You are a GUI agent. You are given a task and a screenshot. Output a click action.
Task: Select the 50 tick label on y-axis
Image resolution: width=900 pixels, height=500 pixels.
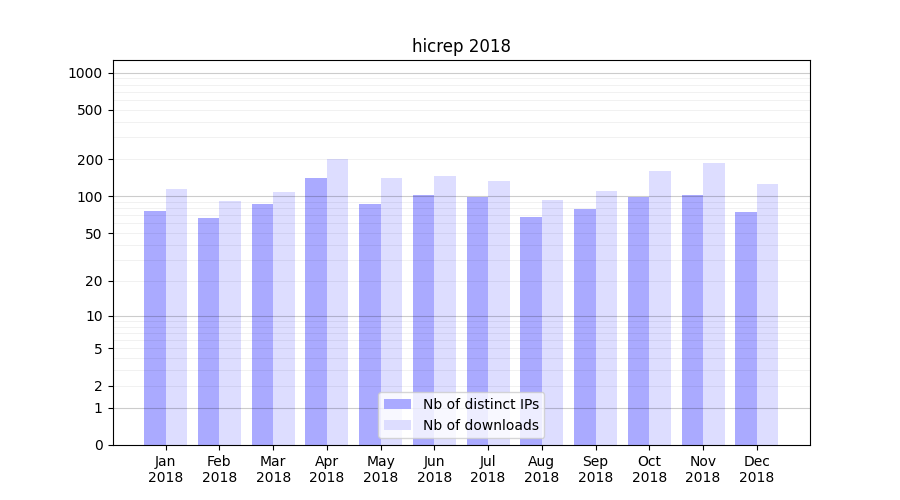coord(94,234)
